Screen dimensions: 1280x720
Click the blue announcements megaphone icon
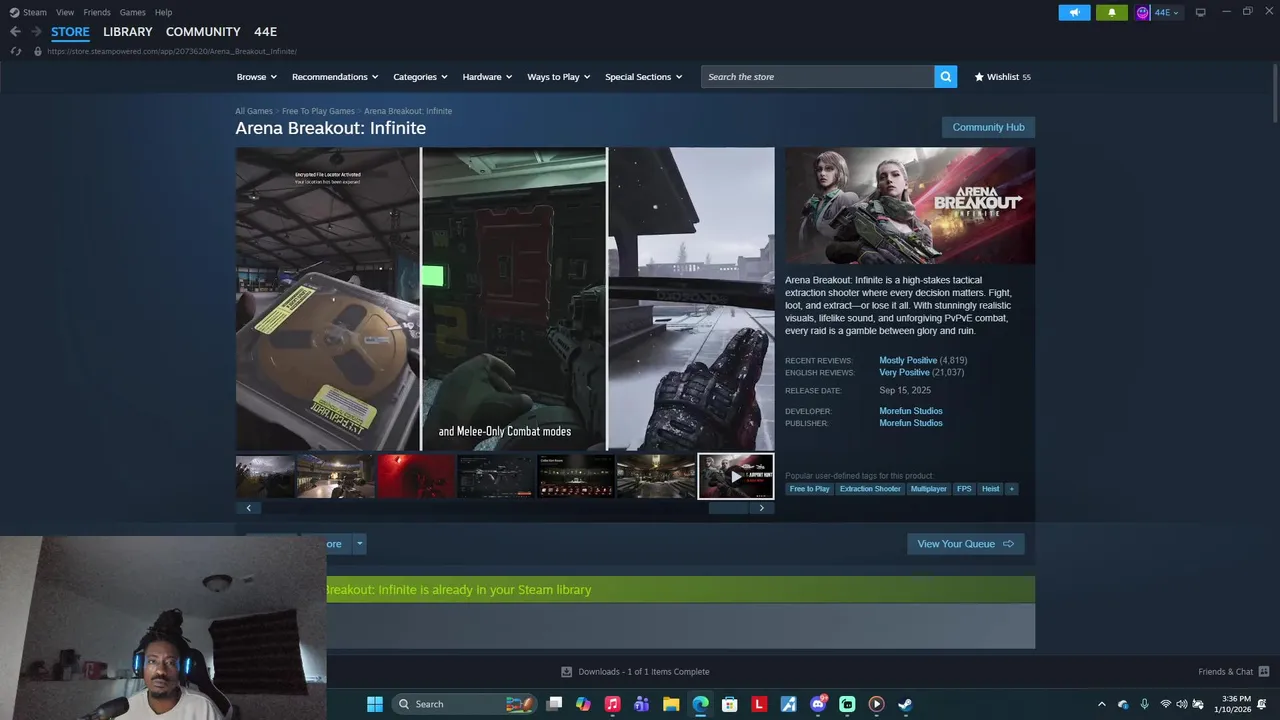pos(1075,12)
